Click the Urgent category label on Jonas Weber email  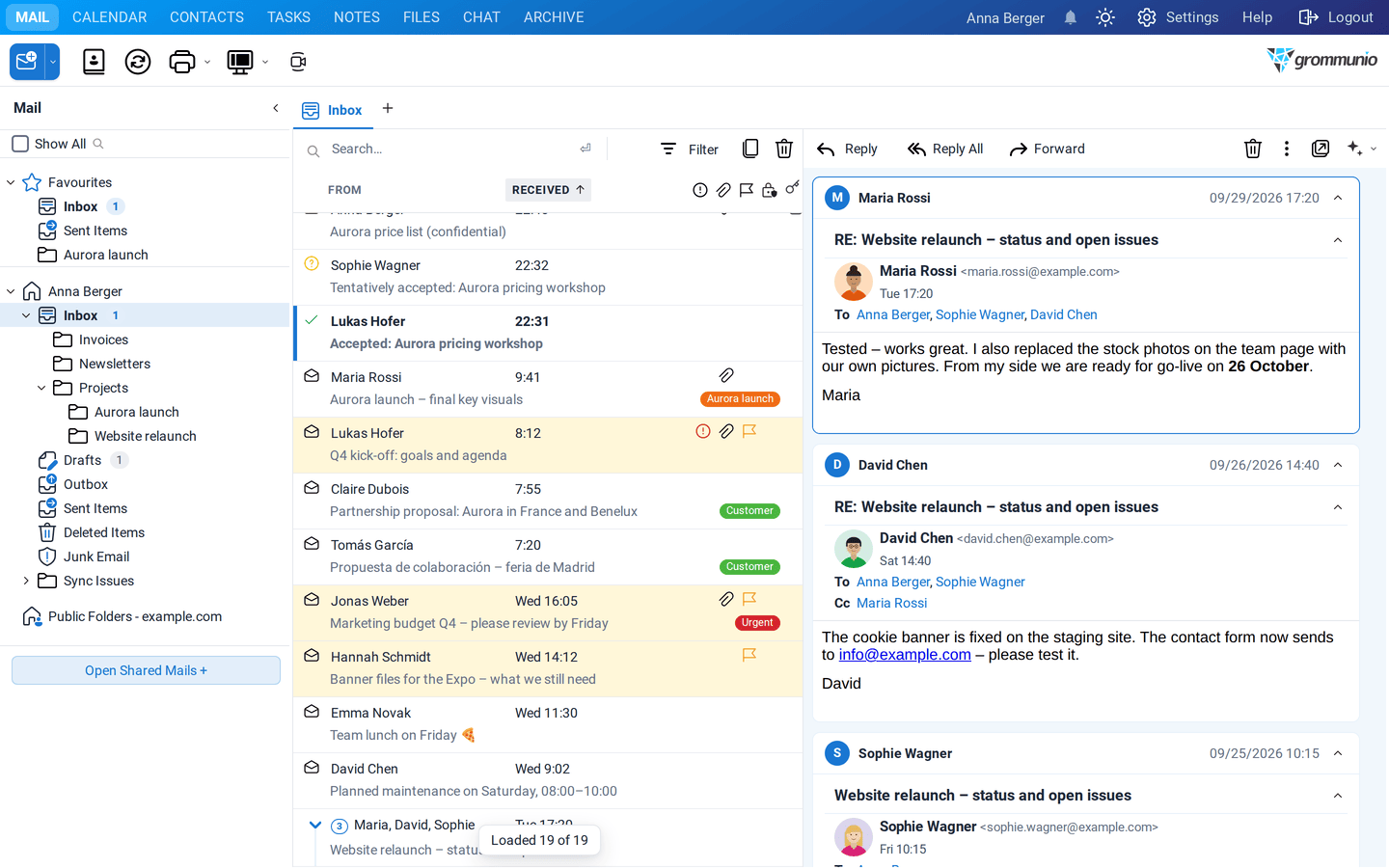757,623
